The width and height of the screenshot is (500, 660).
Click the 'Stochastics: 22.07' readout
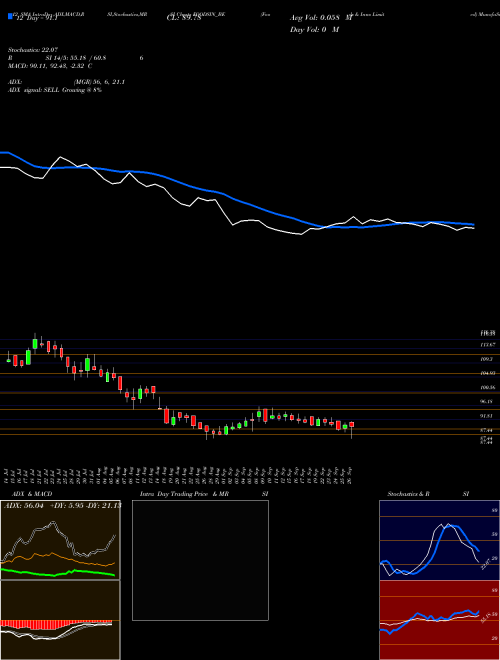click(x=32, y=50)
